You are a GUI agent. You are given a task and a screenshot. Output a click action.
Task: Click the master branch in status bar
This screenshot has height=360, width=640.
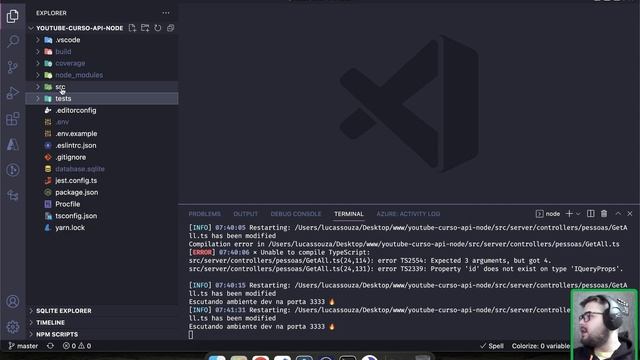[23, 346]
